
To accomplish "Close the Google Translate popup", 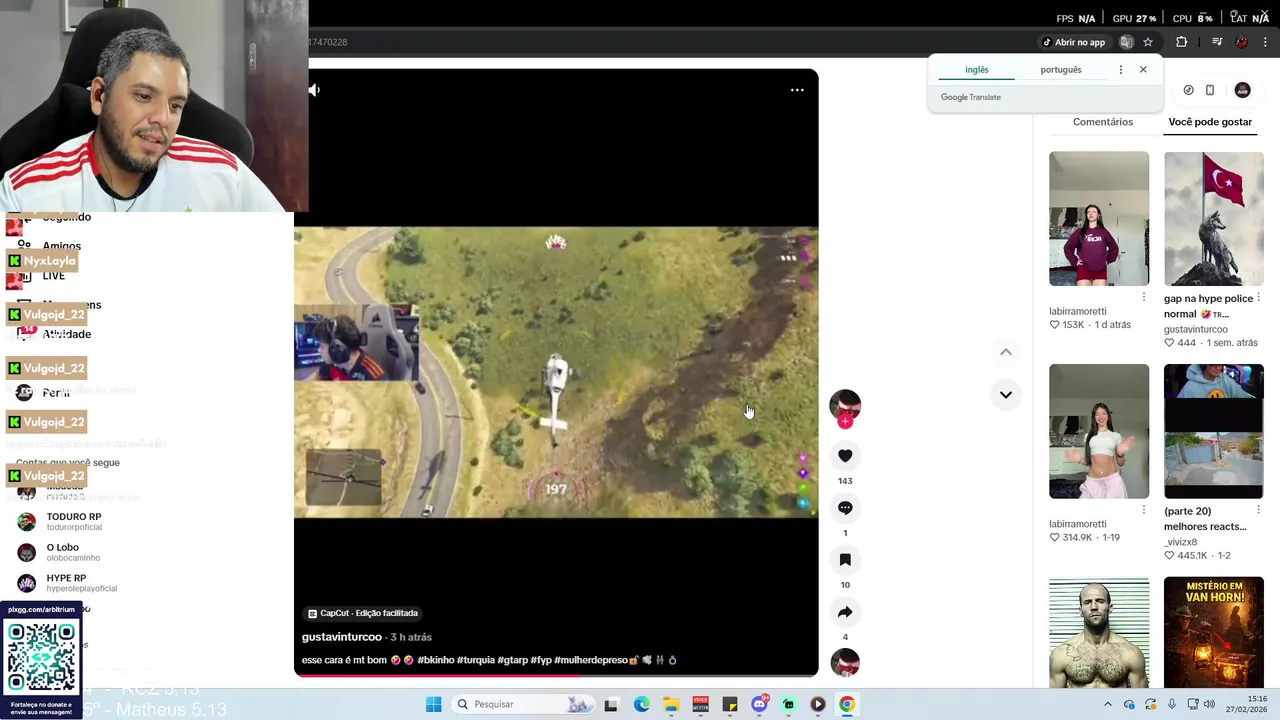I will [x=1143, y=70].
